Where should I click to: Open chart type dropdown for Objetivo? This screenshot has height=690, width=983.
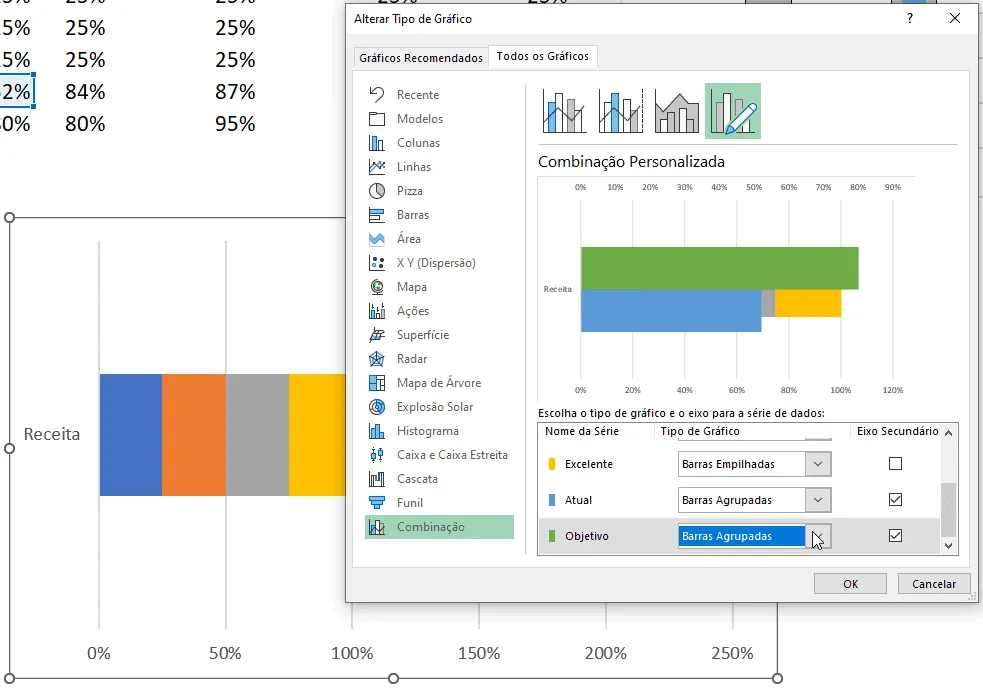coord(818,536)
